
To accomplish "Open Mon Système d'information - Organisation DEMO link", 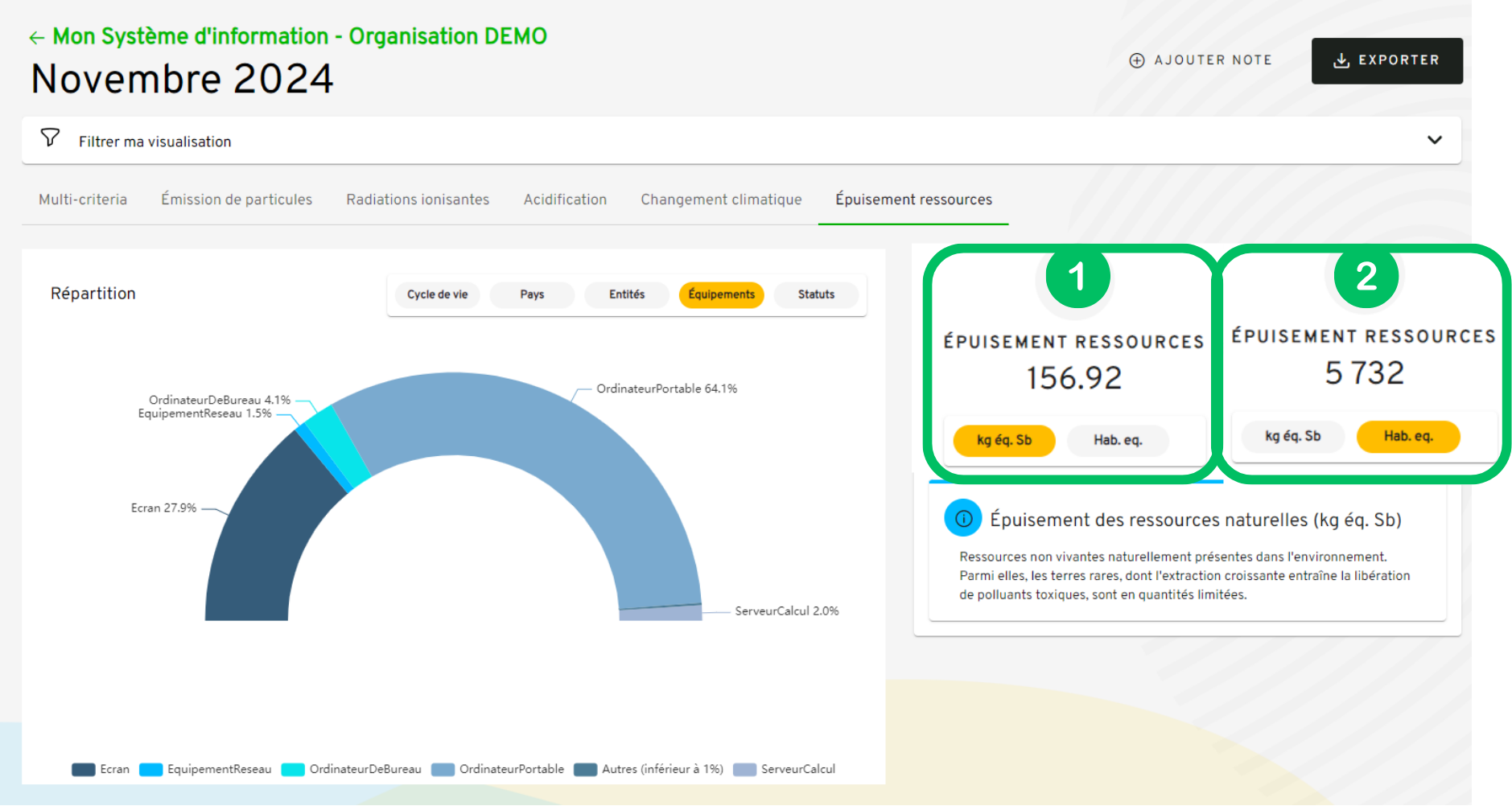I will (299, 37).
